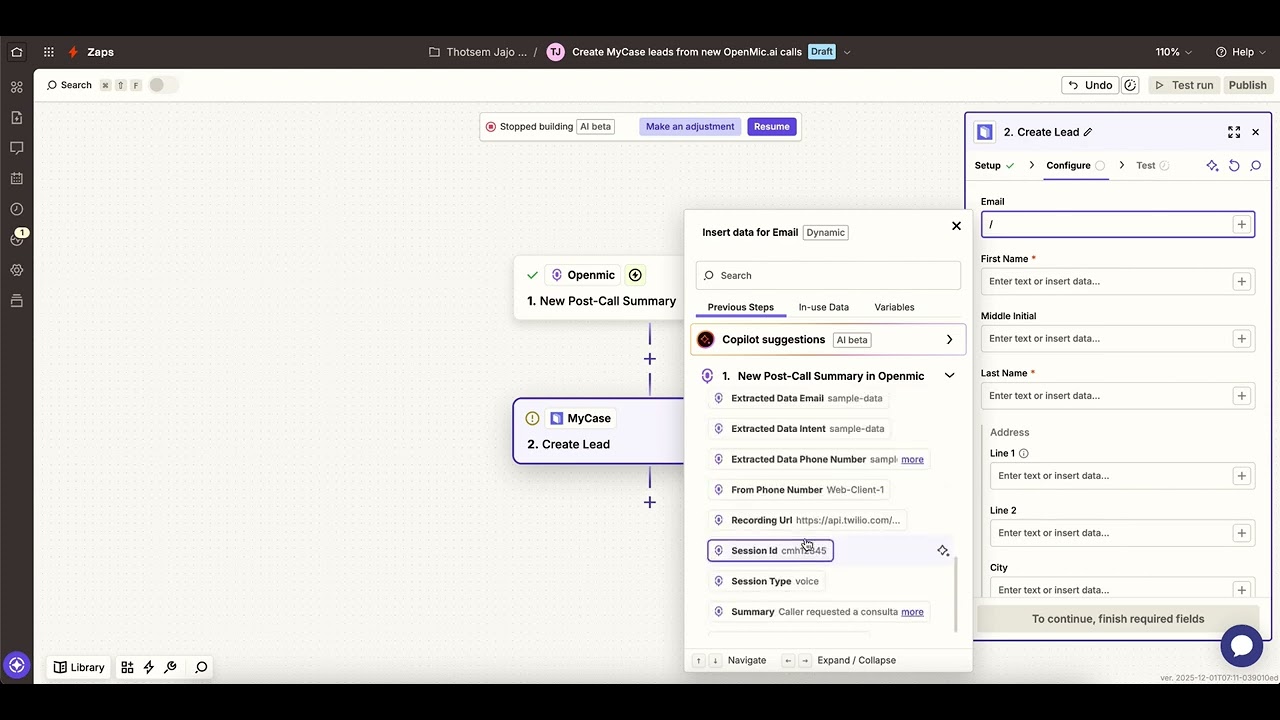
Task: Open the settings gear in left sidebar
Action: coord(17,270)
